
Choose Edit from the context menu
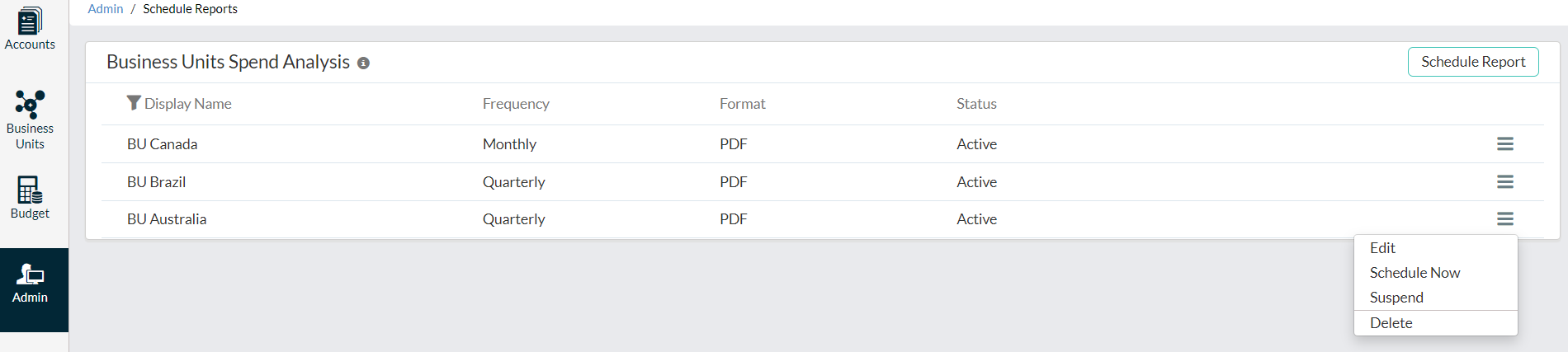[x=1382, y=248]
